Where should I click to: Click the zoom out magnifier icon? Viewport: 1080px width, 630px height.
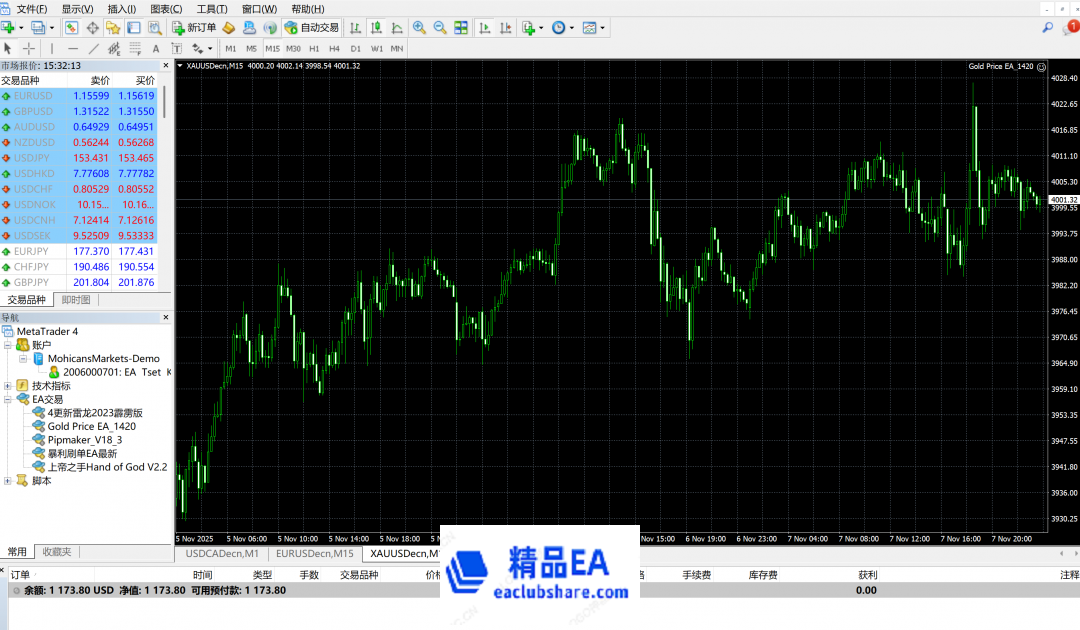pos(439,28)
